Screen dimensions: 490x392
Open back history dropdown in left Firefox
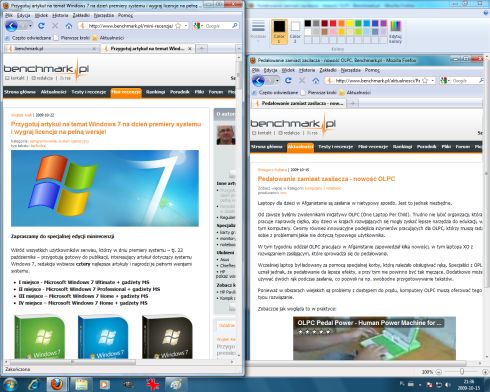[x=30, y=26]
